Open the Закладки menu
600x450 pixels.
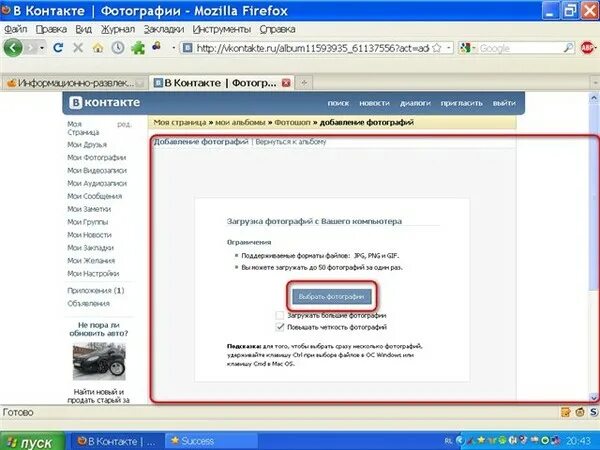coord(164,29)
